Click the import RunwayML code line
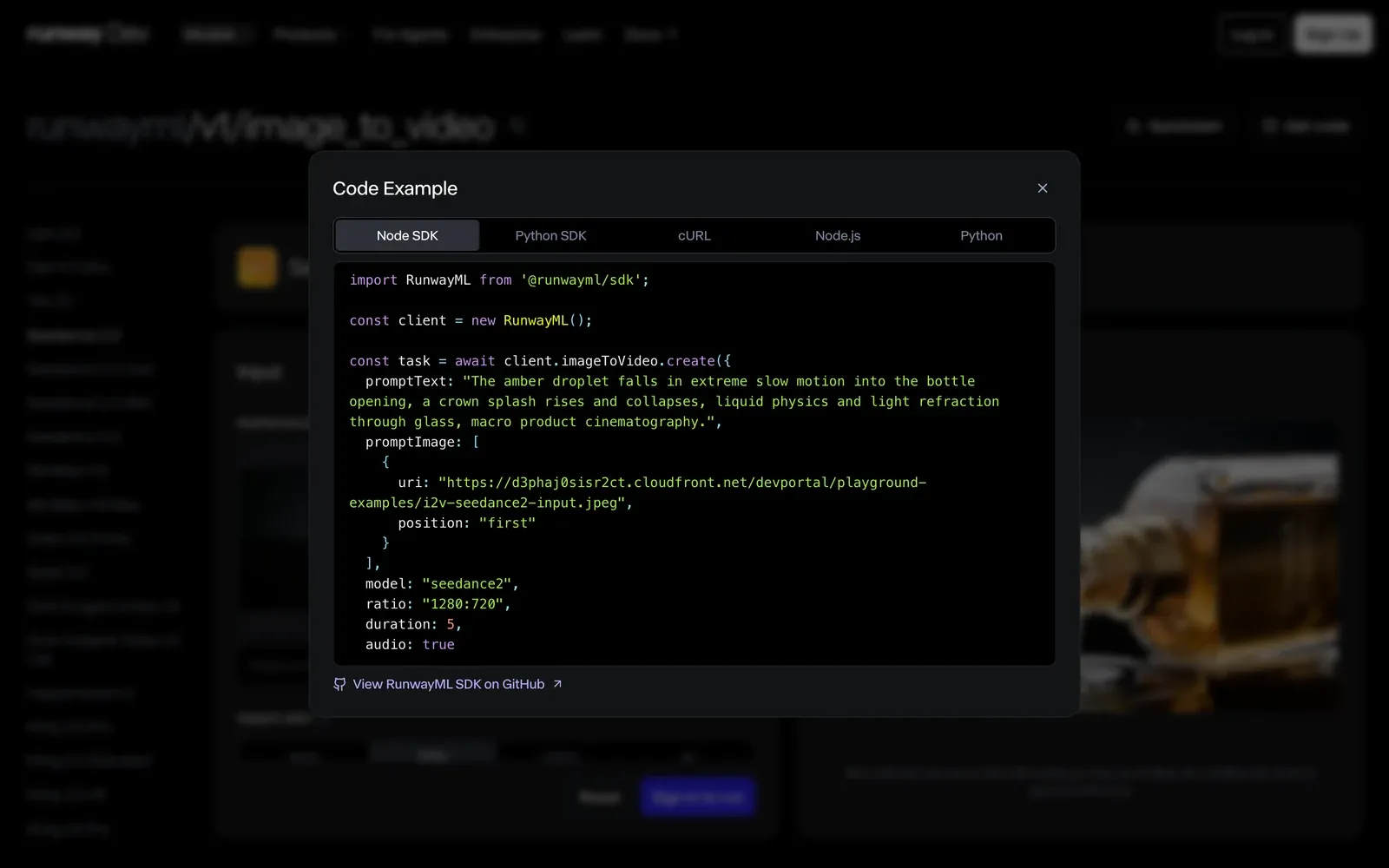The width and height of the screenshot is (1389, 868). 499,280
